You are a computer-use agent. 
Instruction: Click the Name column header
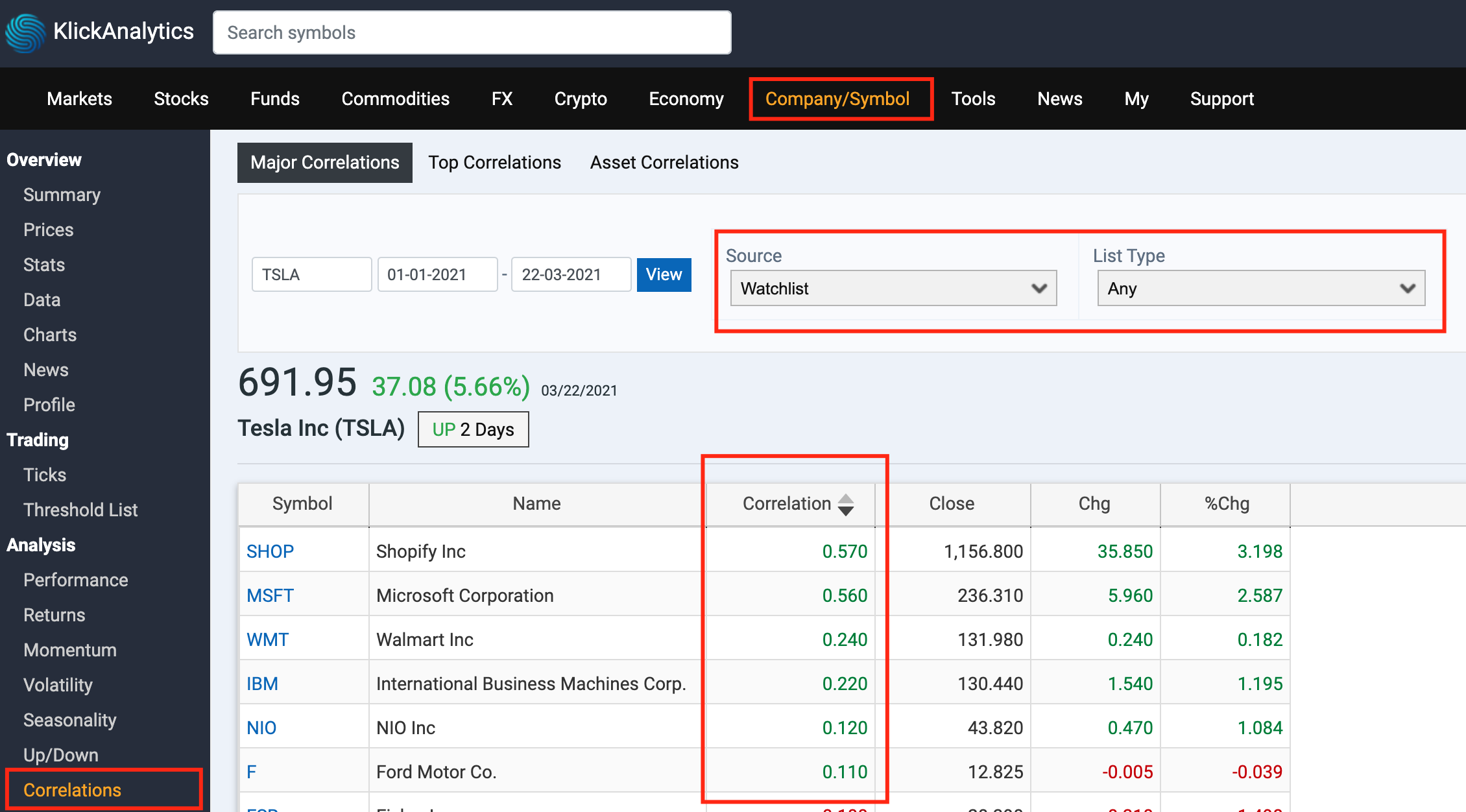tap(537, 503)
